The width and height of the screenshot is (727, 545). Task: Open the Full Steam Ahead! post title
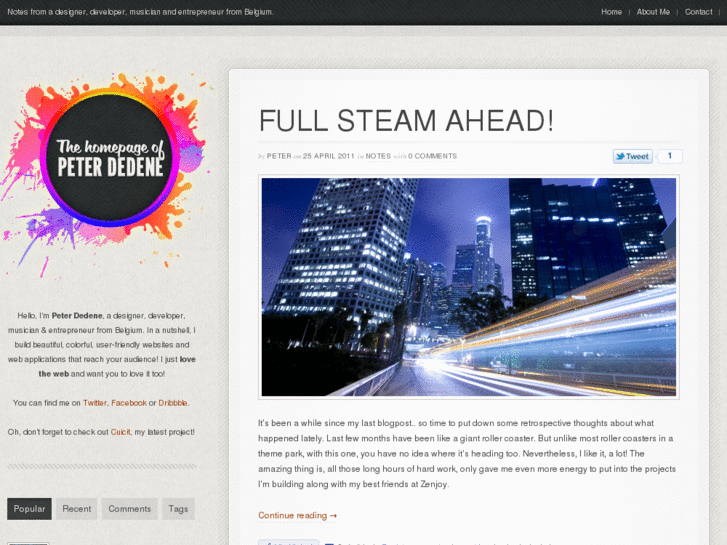click(406, 121)
